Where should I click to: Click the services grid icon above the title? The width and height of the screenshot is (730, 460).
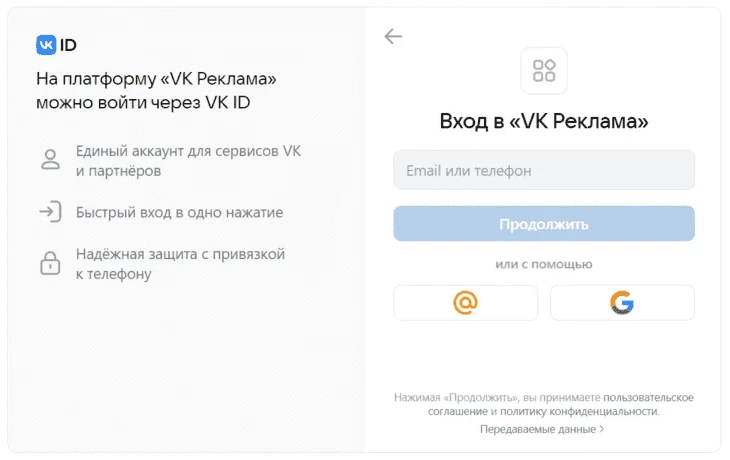544,71
